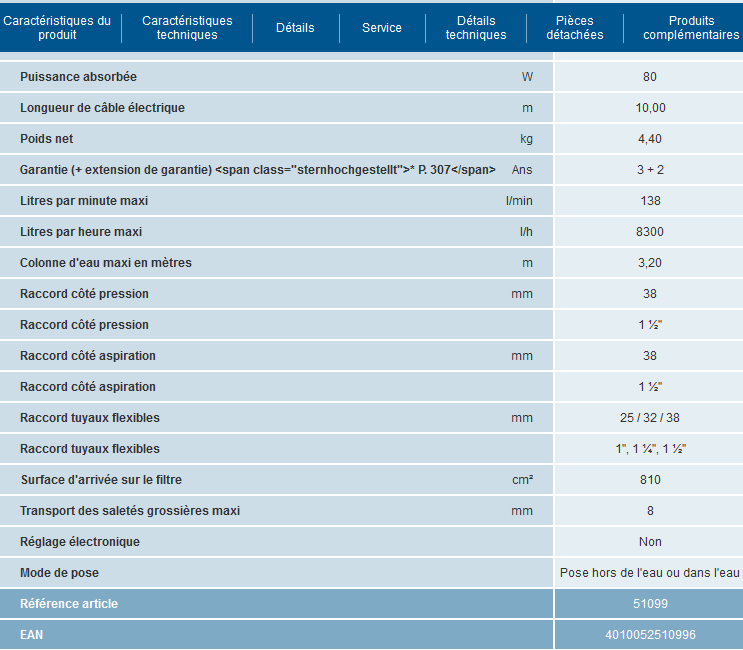This screenshot has width=743, height=650.
Task: Click the Ans unit in Garantie row
Action: pyautogui.click(x=522, y=170)
